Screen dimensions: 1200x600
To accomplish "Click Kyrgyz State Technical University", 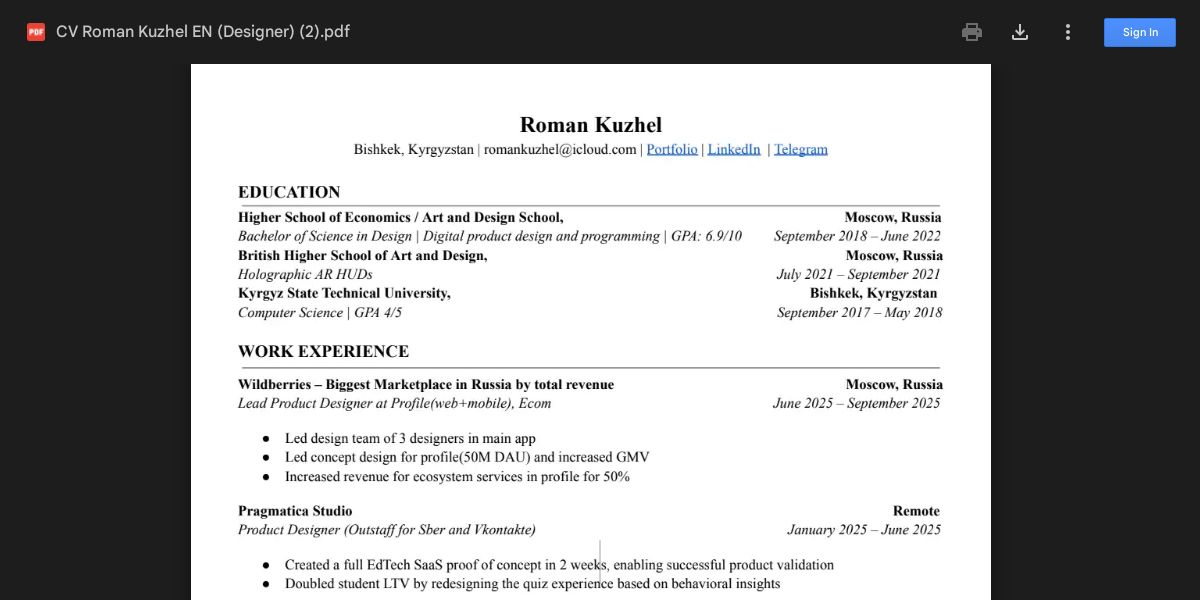I will click(x=344, y=293).
